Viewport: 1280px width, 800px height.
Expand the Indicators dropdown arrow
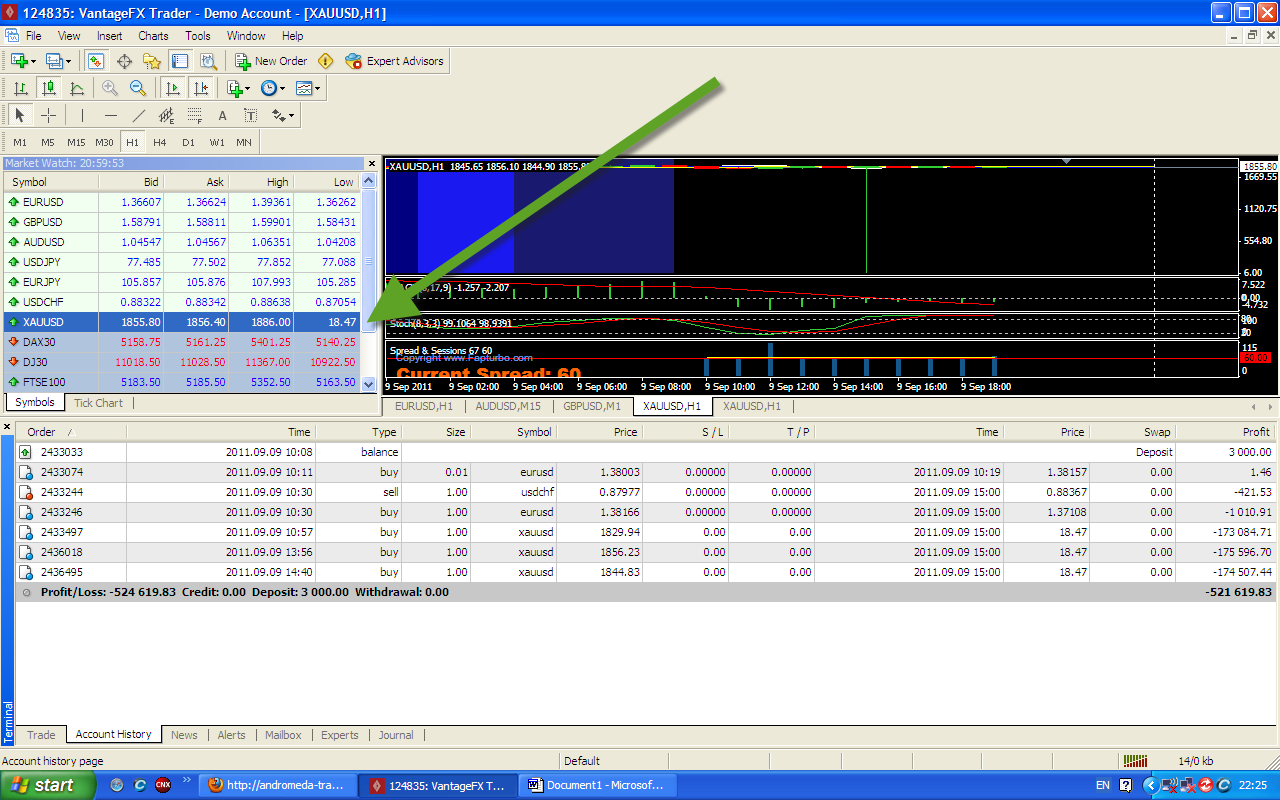249,88
